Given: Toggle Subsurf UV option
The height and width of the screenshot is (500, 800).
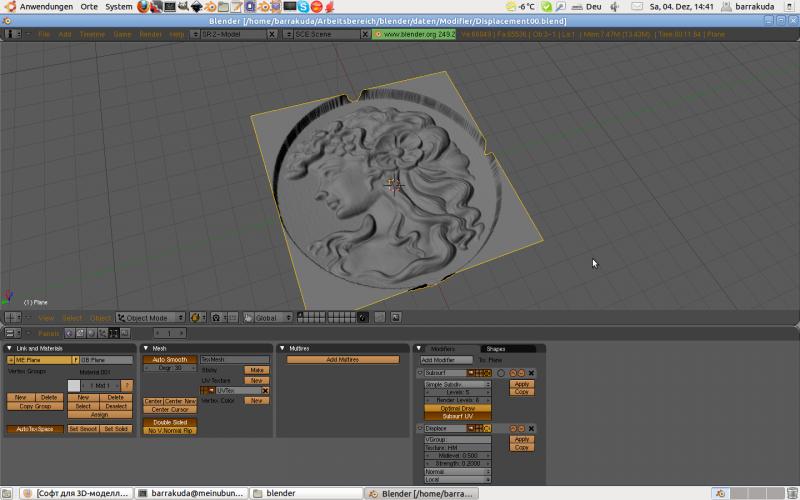Looking at the screenshot, I should [458, 416].
